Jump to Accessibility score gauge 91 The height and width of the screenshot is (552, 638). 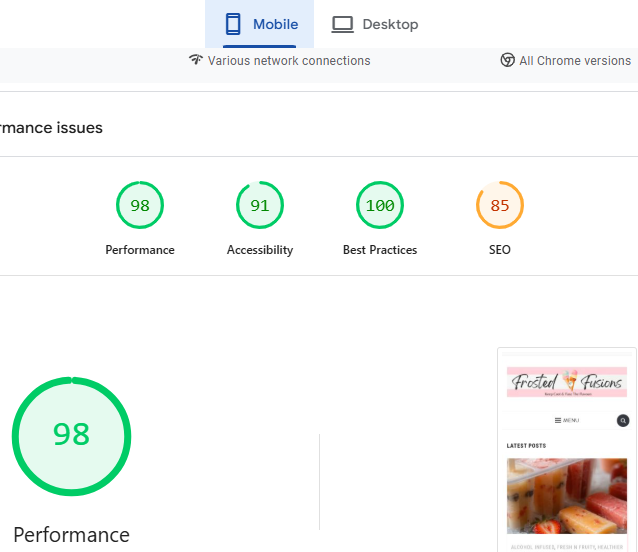click(260, 205)
